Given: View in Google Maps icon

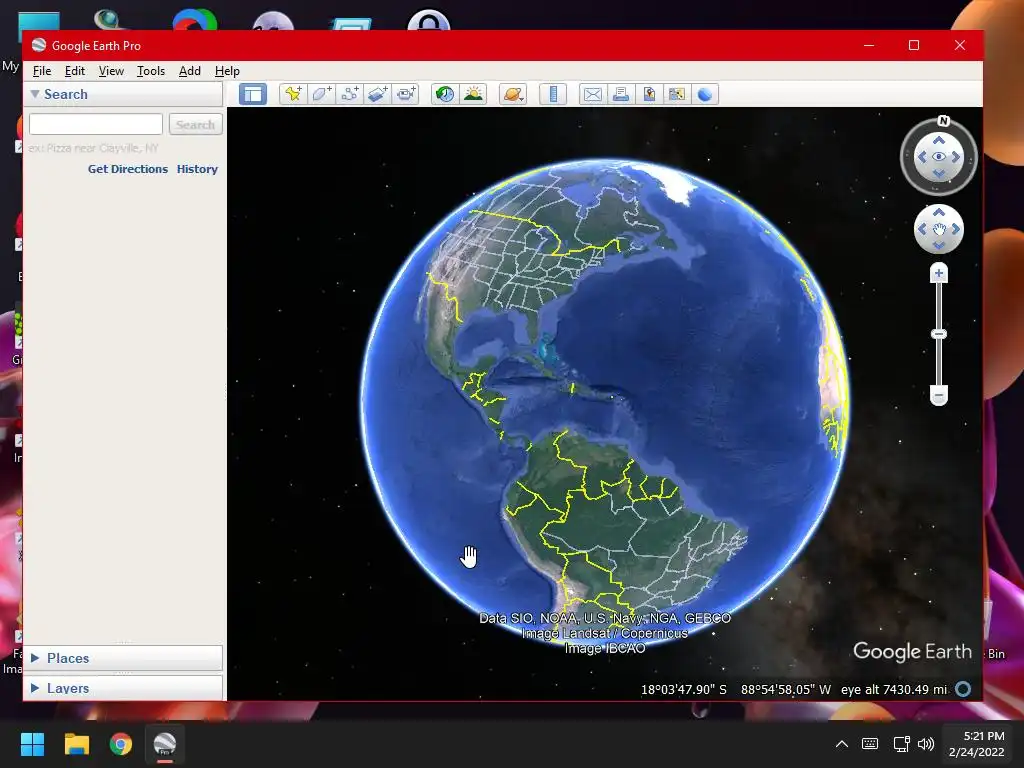Looking at the screenshot, I should pyautogui.click(x=677, y=94).
